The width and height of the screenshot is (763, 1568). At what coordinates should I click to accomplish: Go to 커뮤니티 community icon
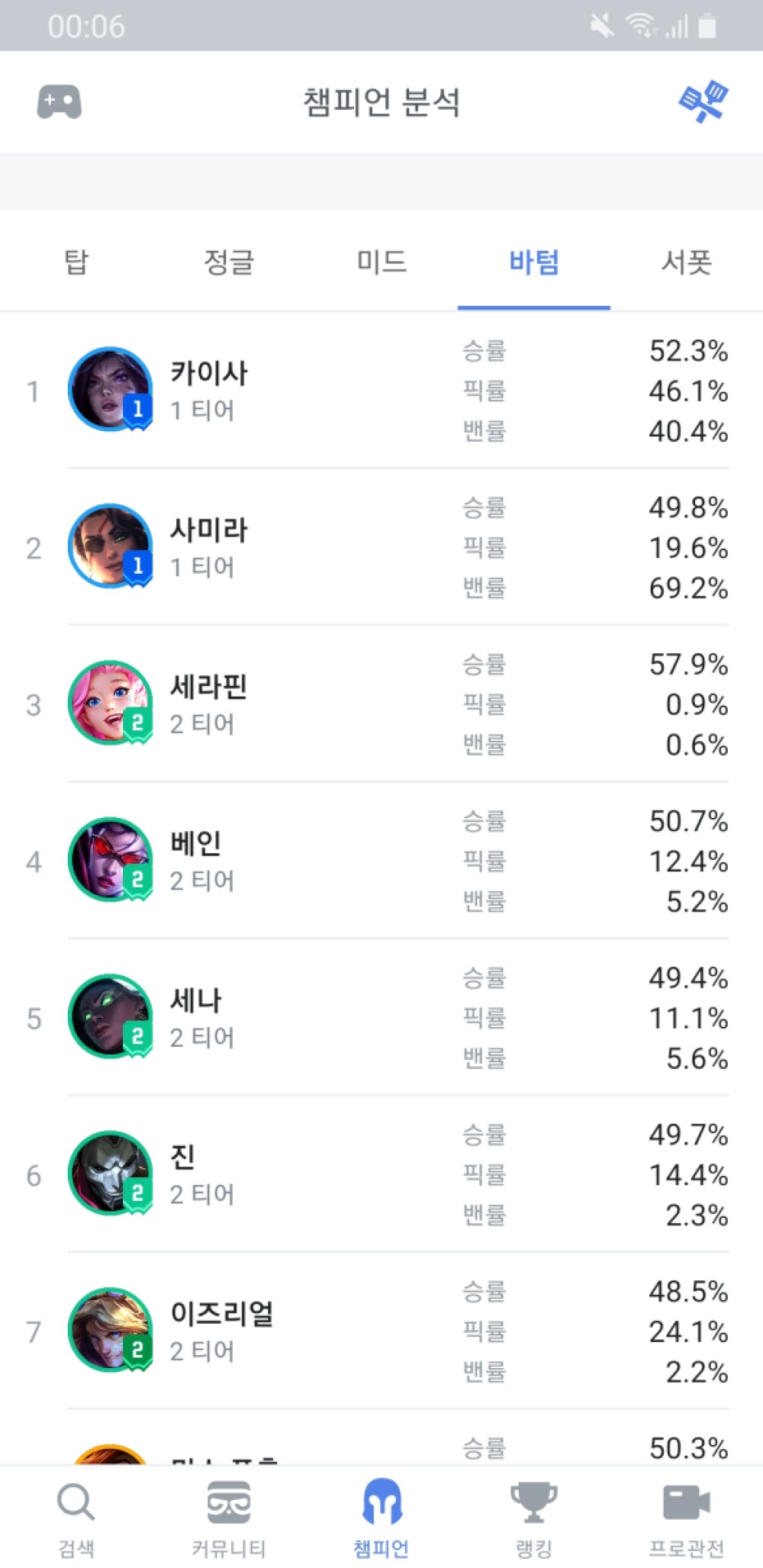[x=229, y=1502]
